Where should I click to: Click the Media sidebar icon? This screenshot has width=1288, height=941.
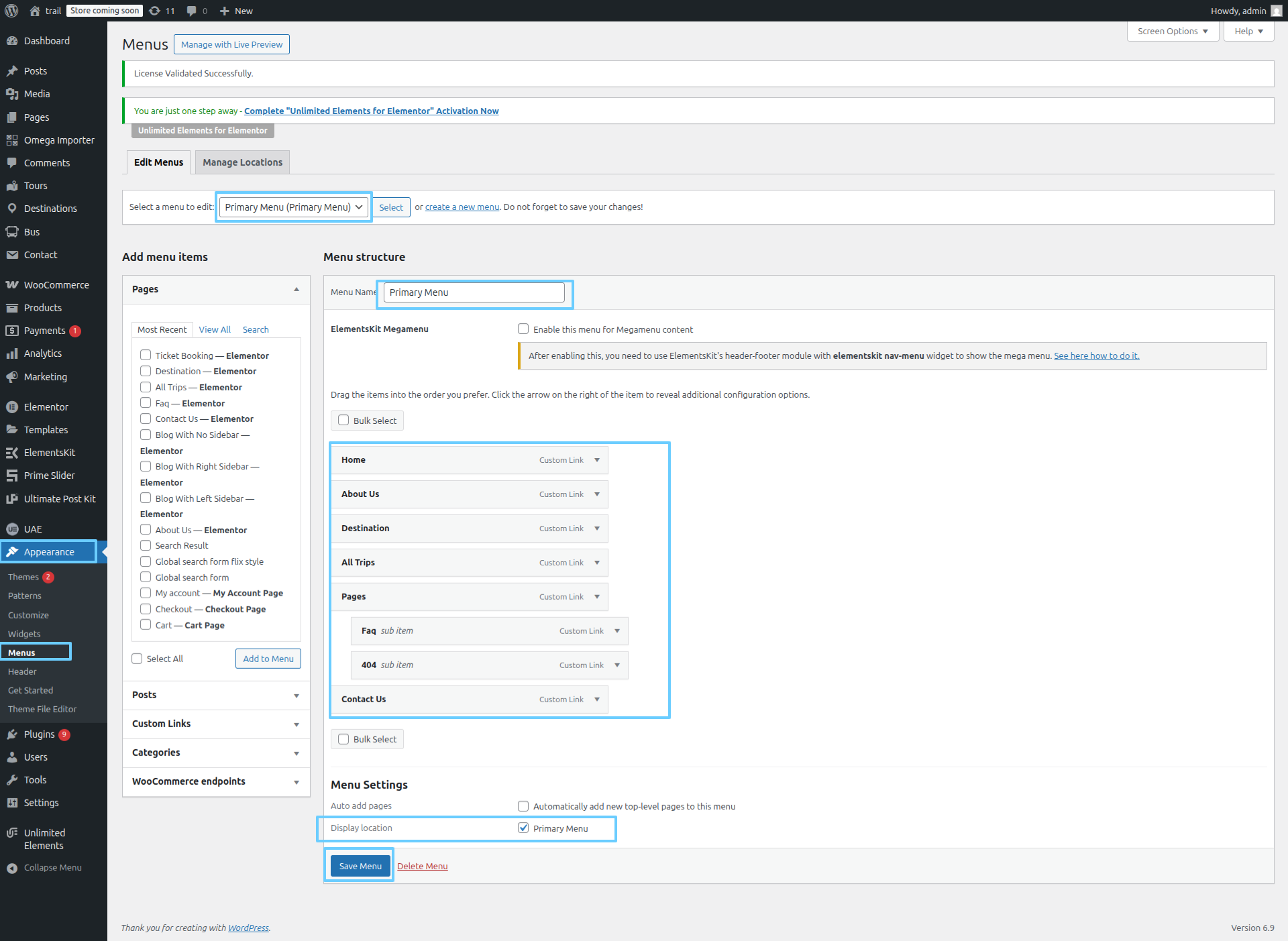(x=12, y=94)
